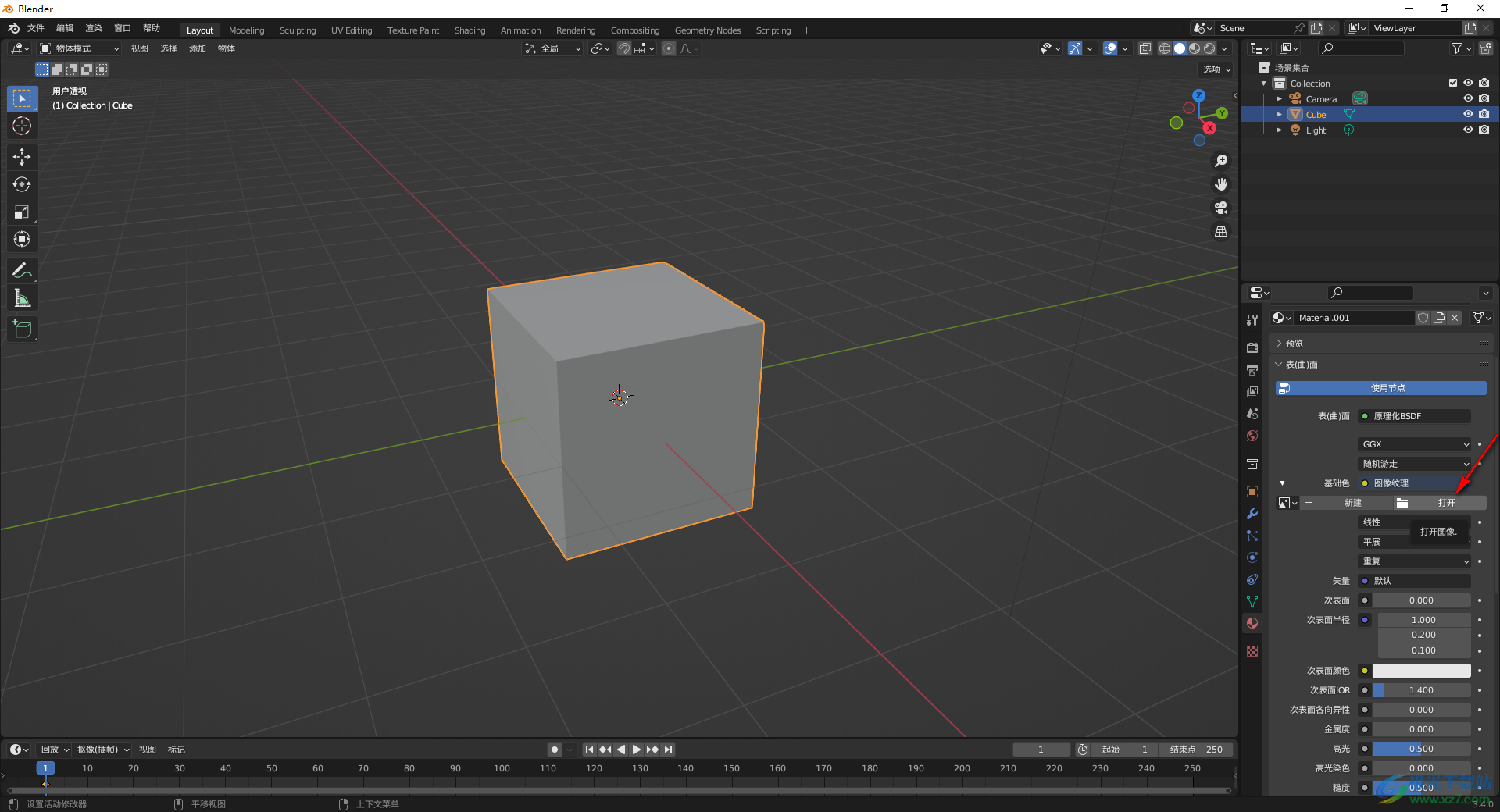This screenshot has width=1500, height=812.
Task: Toggle Light visibility eye icon
Action: click(x=1468, y=130)
